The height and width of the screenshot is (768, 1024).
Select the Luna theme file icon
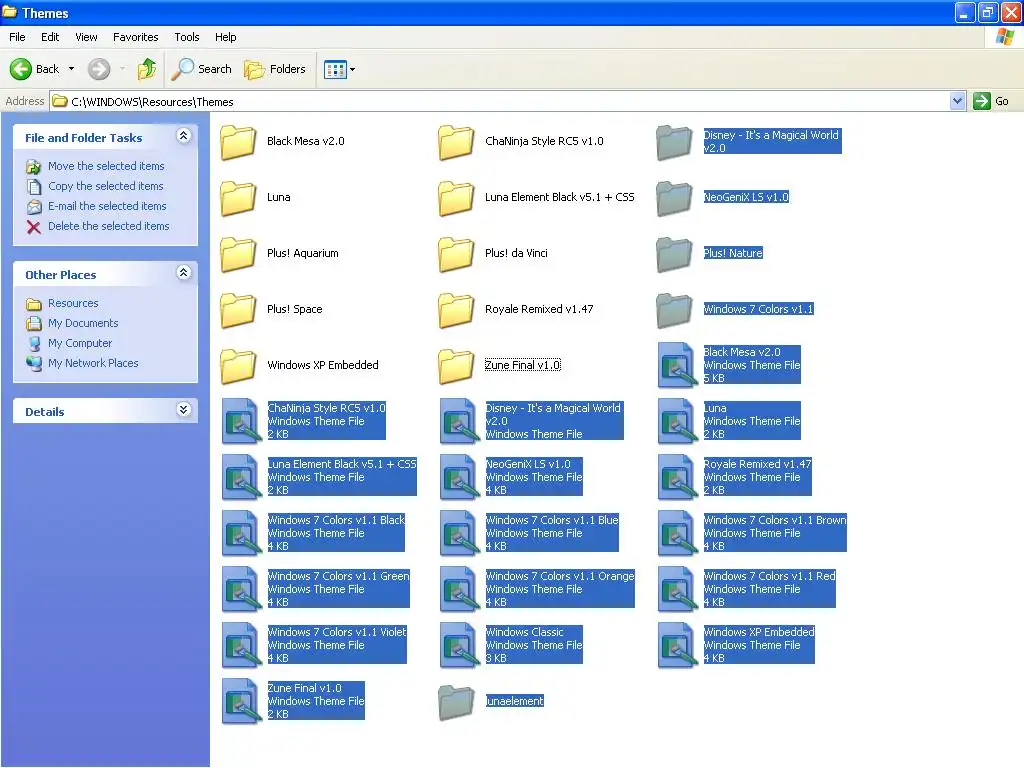[676, 421]
